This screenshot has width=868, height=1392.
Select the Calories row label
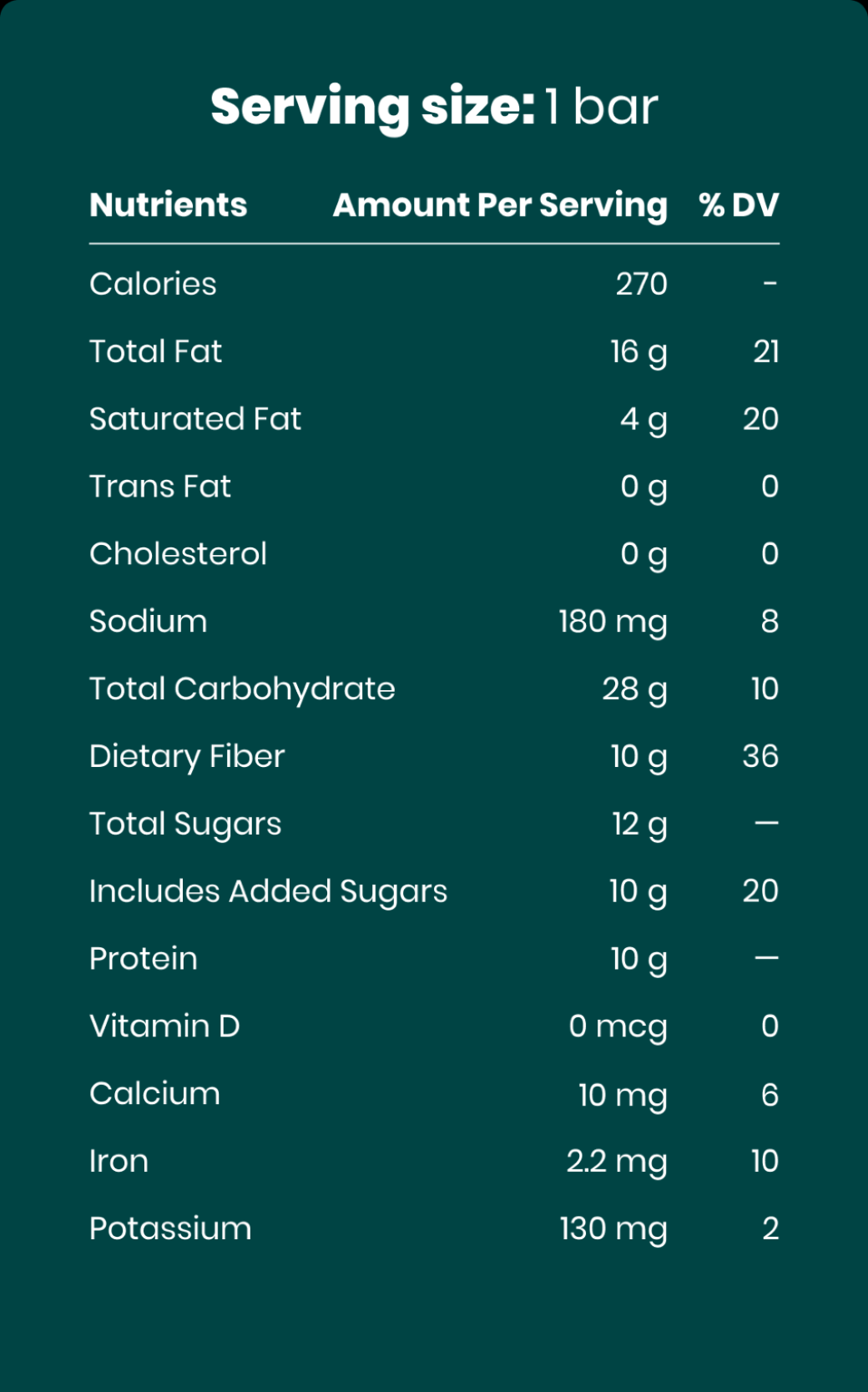(x=153, y=284)
